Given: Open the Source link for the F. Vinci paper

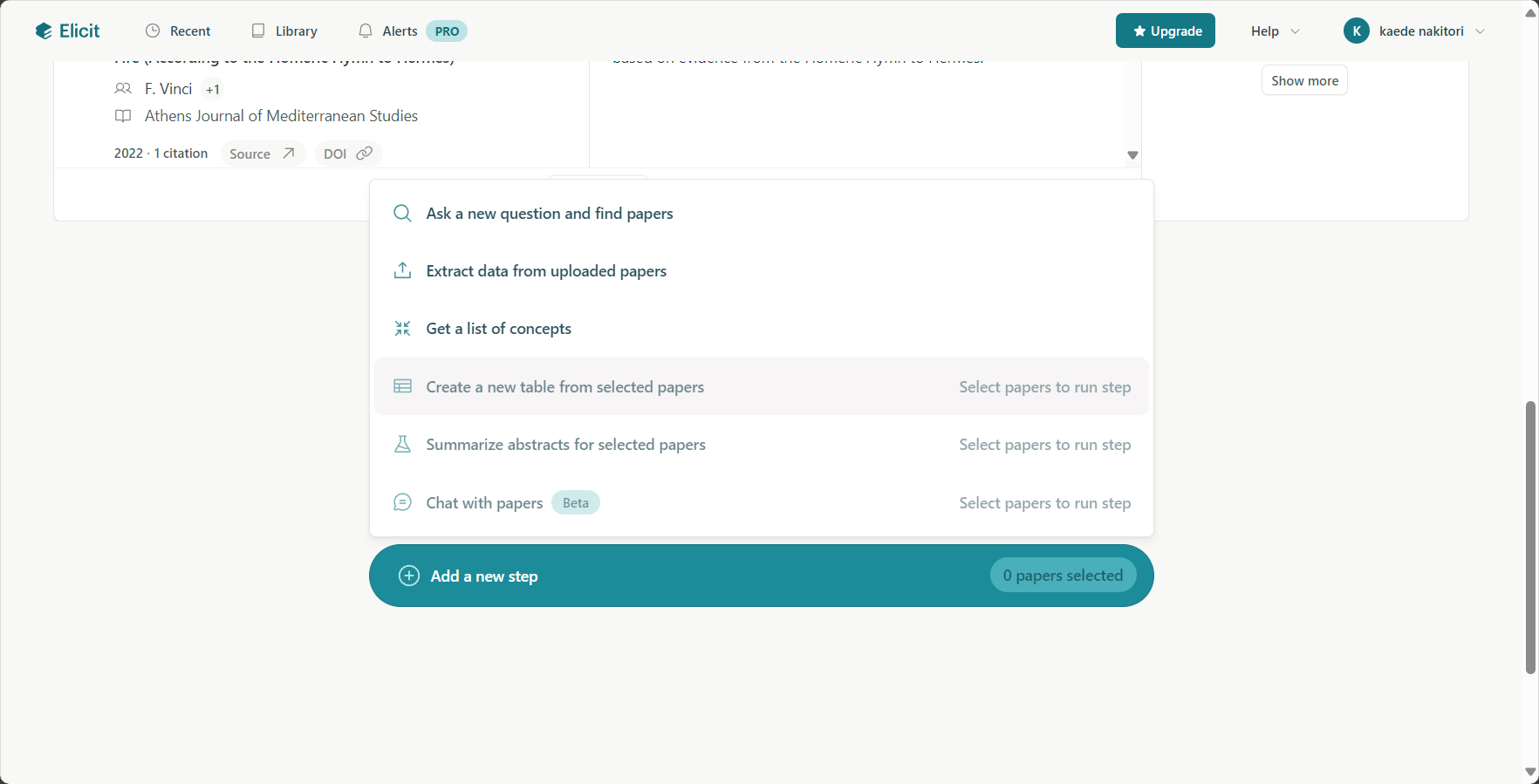Looking at the screenshot, I should click(263, 153).
